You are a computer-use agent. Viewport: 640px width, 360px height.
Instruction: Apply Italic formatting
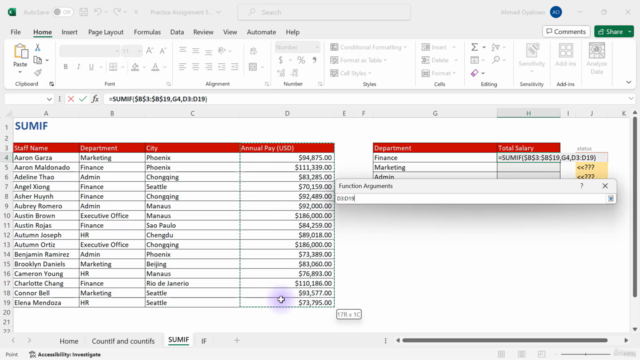pyautogui.click(x=78, y=67)
